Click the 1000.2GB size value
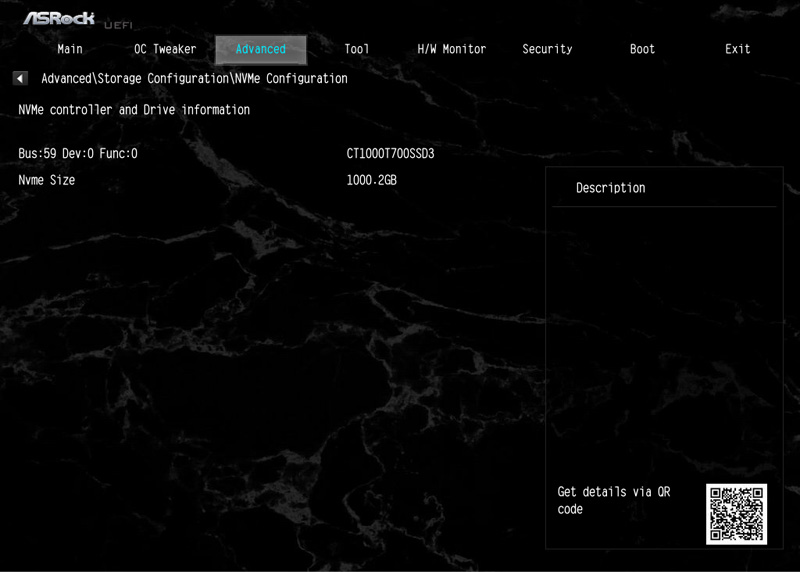The width and height of the screenshot is (800, 572). (371, 180)
